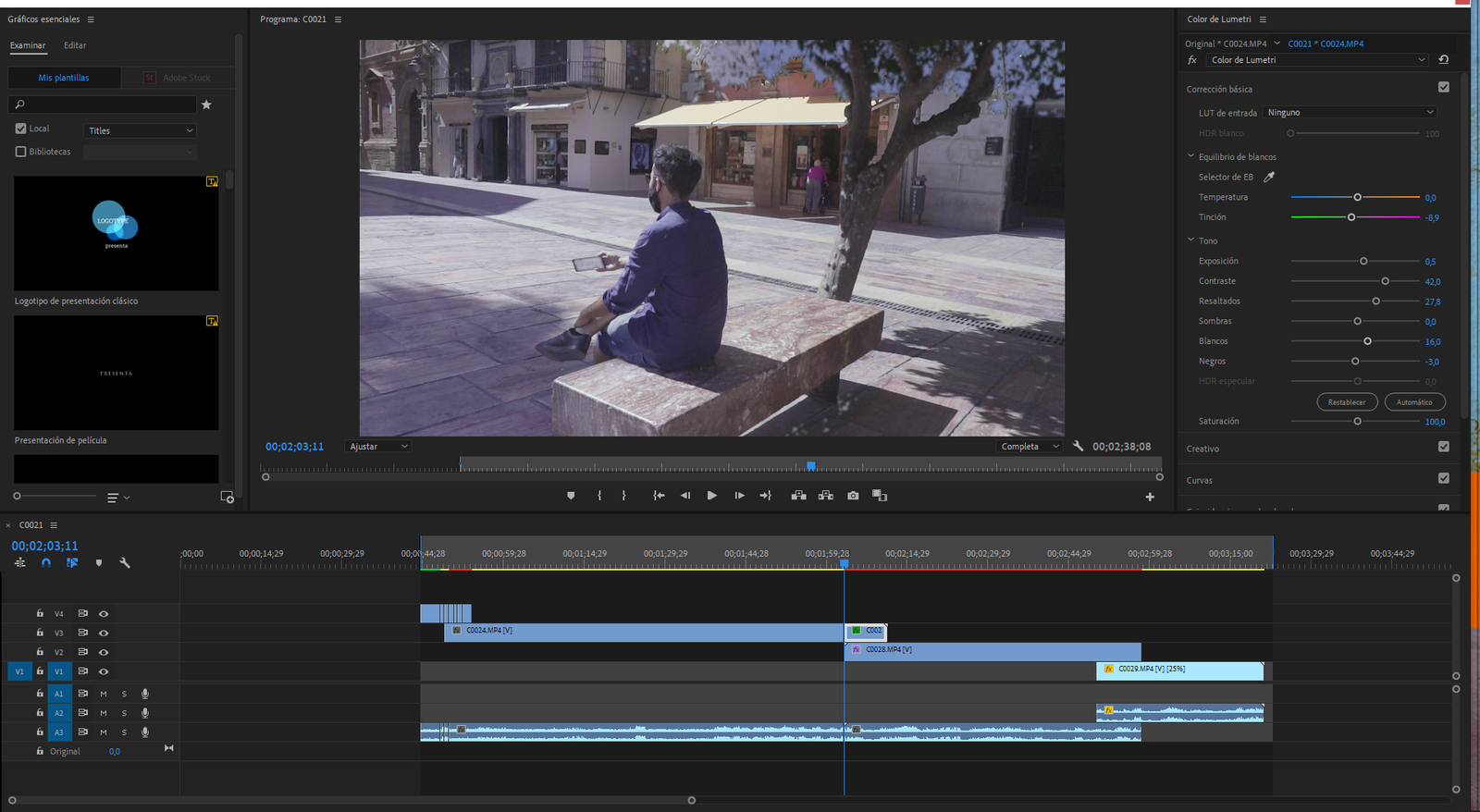Click the Play button in Program monitor

[x=711, y=496]
